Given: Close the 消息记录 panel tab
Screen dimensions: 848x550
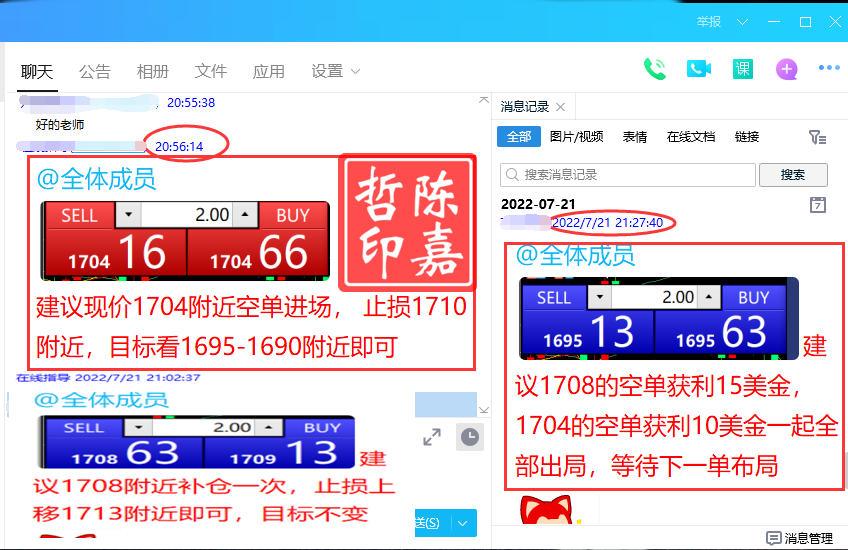Looking at the screenshot, I should 560,107.
